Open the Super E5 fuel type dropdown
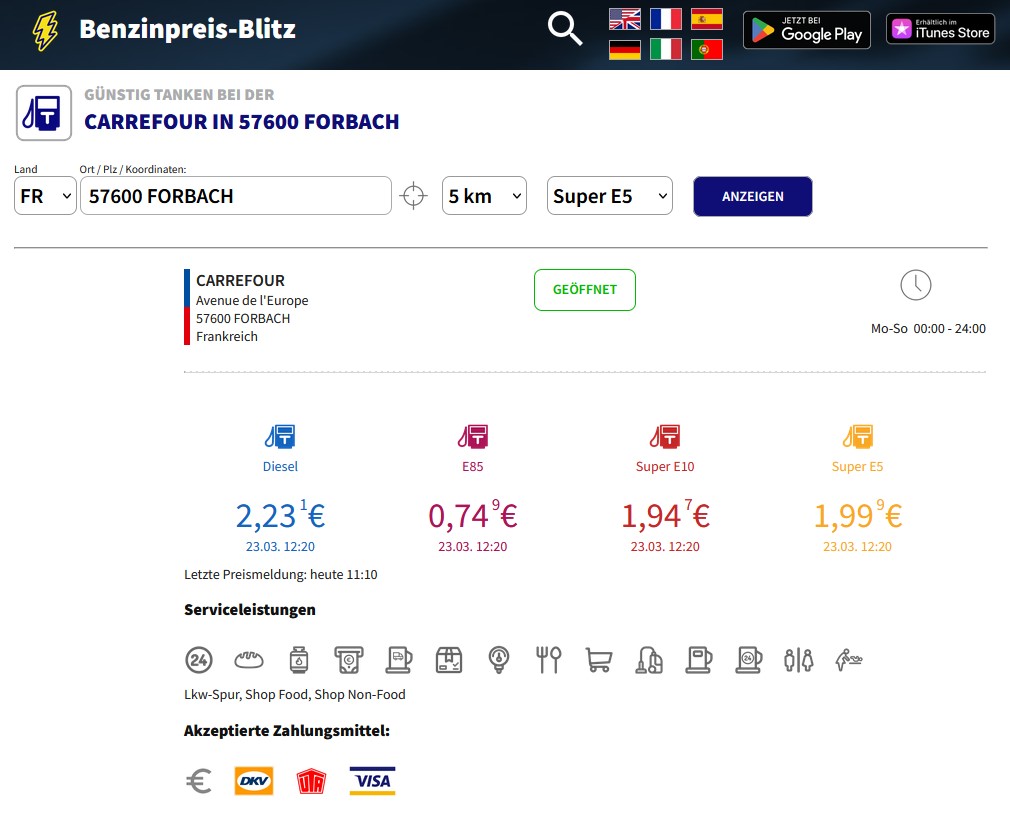Image resolution: width=1010 pixels, height=833 pixels. 610,196
